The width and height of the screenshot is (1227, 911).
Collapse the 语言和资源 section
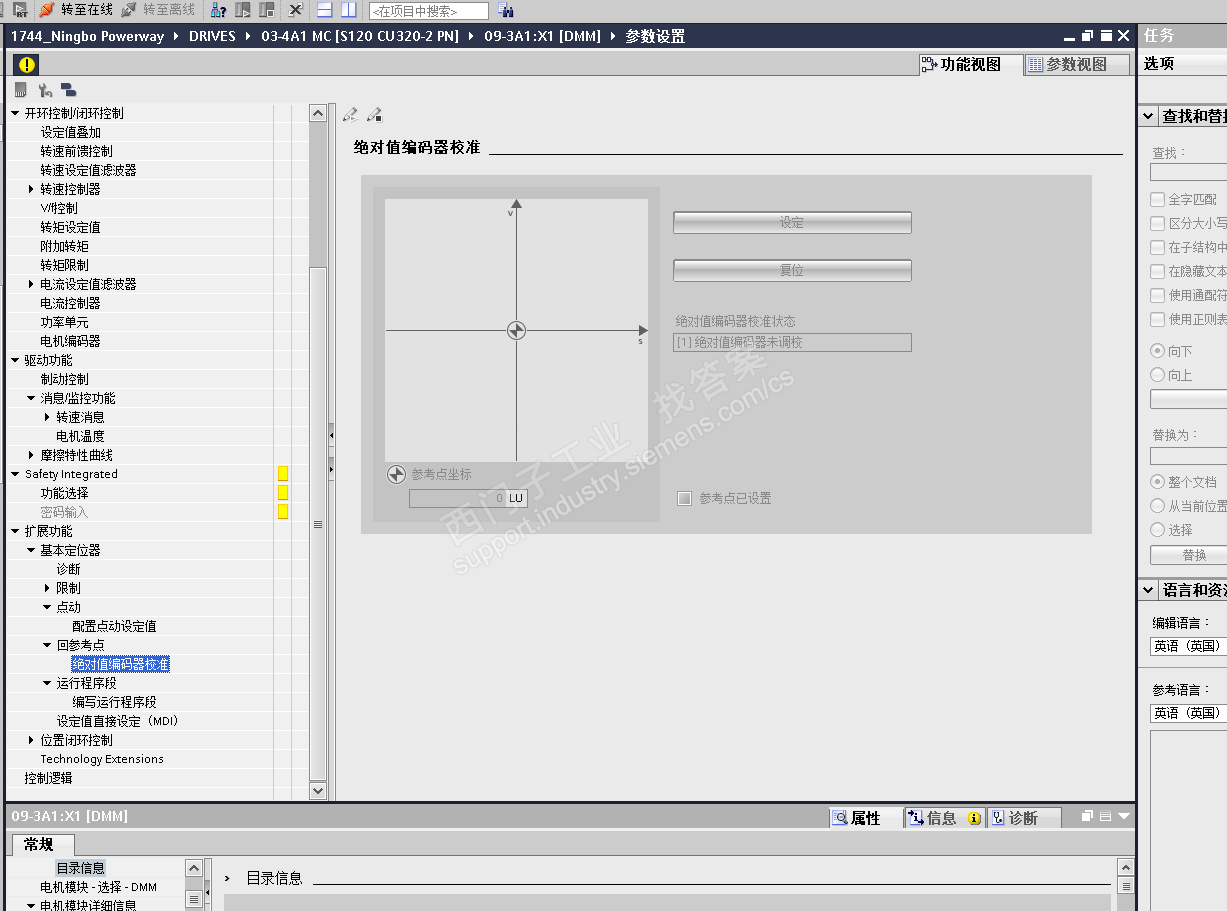tap(1149, 590)
